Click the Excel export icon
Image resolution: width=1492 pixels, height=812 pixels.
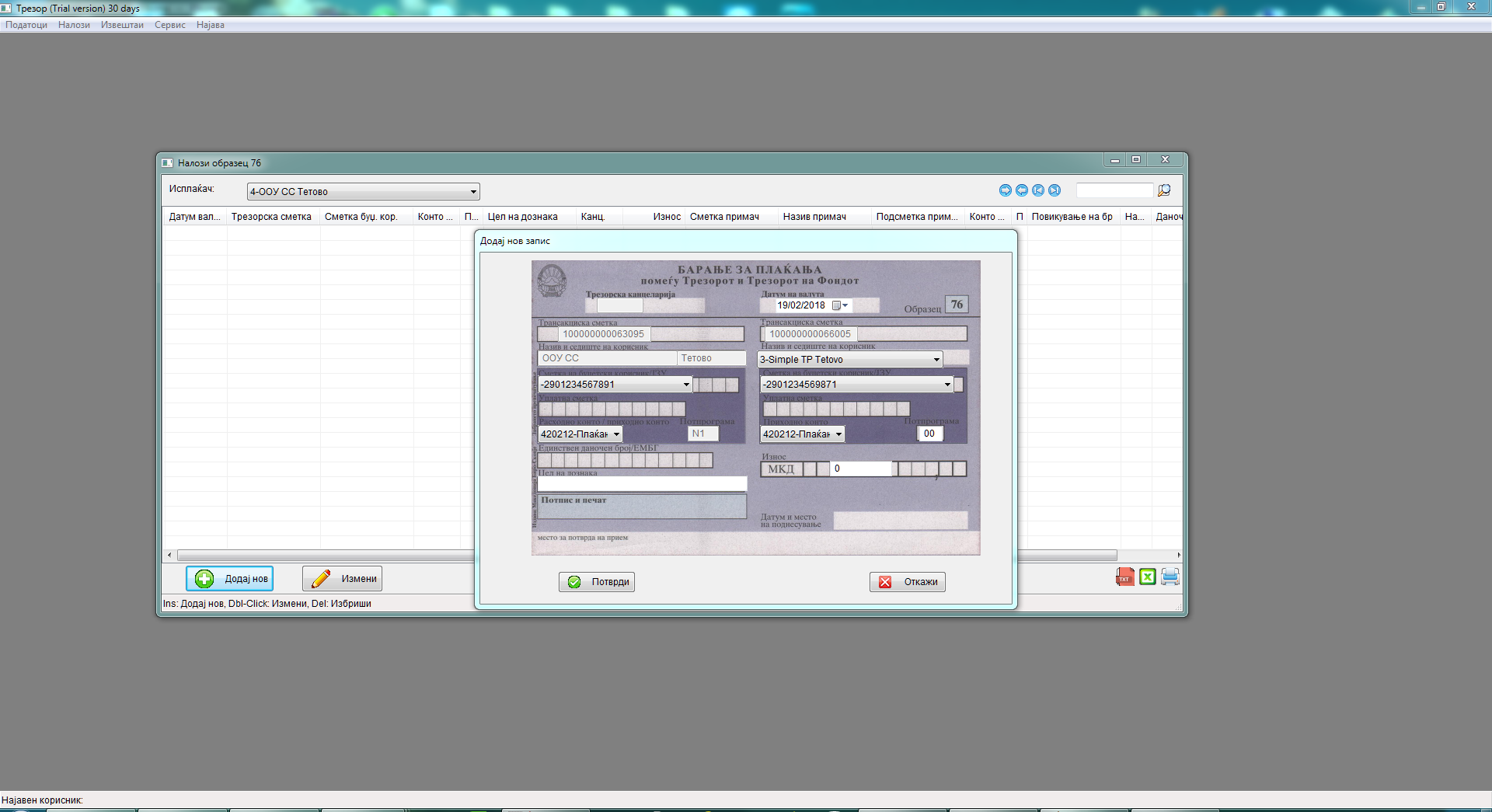coord(1147,577)
